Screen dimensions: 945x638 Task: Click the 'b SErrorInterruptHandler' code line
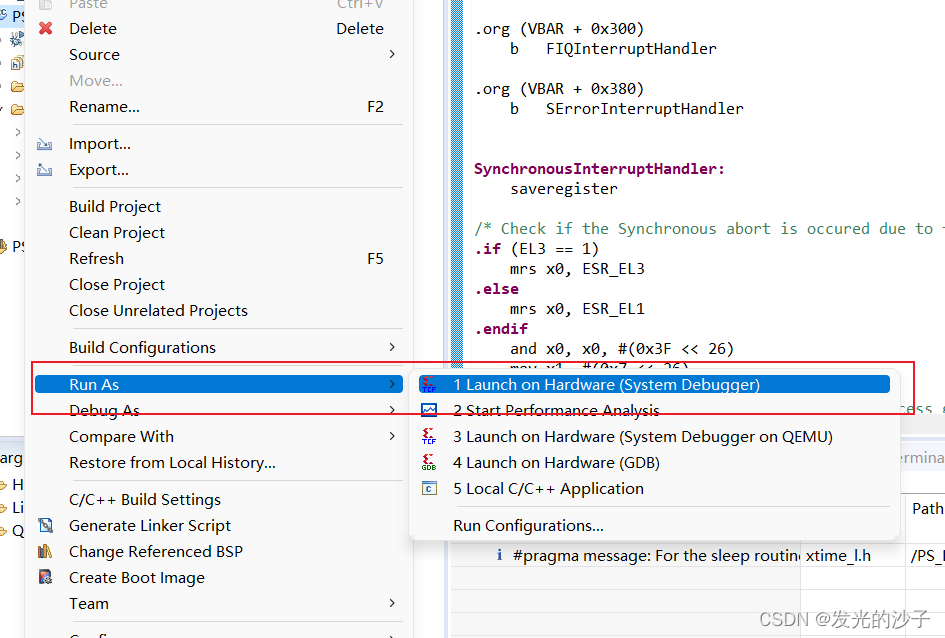tap(626, 109)
